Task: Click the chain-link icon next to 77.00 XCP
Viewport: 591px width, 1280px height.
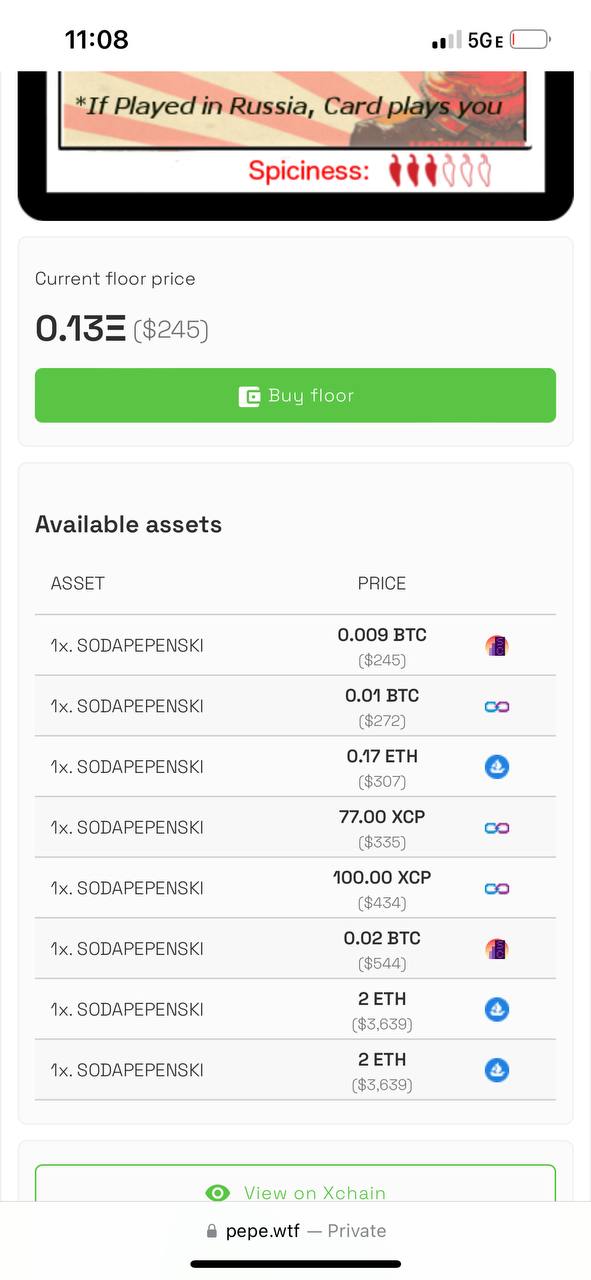Action: coord(497,828)
